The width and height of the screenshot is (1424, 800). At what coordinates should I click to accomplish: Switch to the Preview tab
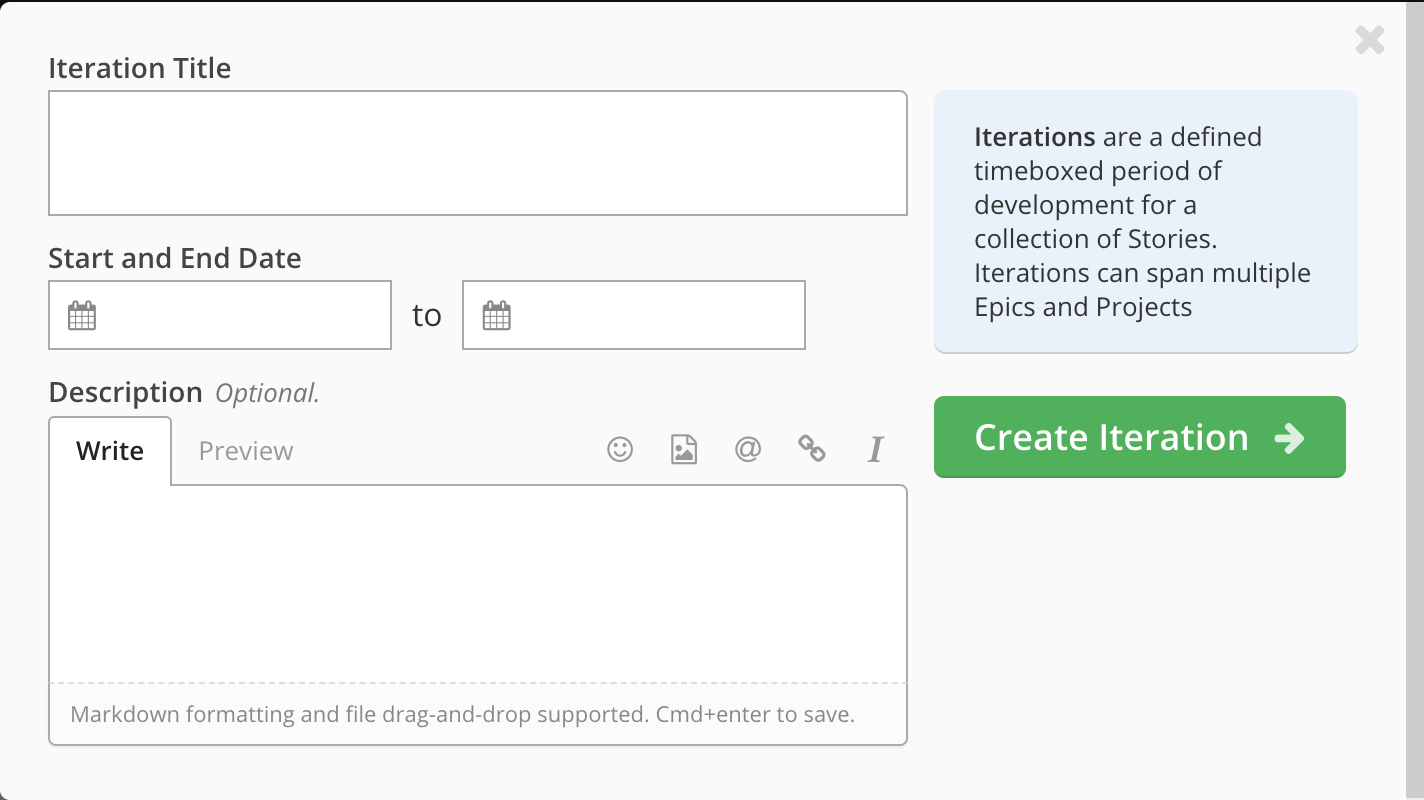[246, 451]
